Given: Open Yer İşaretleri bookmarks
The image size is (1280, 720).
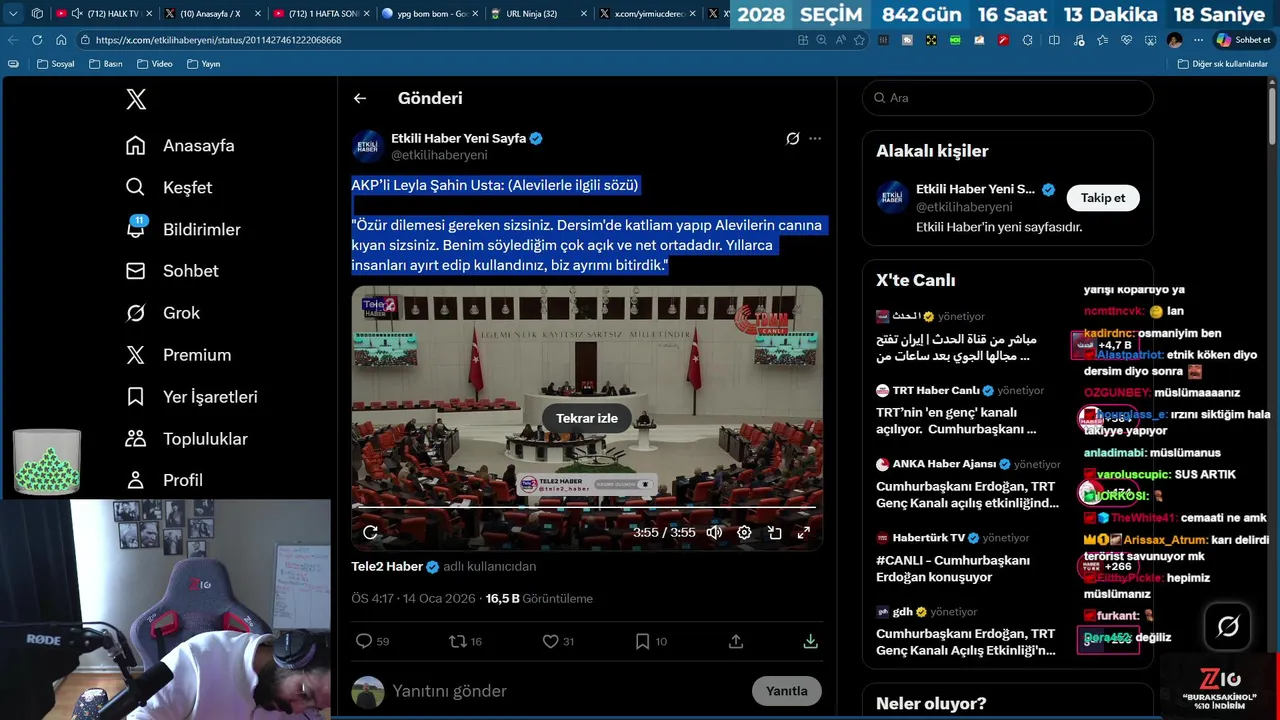Looking at the screenshot, I should tap(191, 397).
